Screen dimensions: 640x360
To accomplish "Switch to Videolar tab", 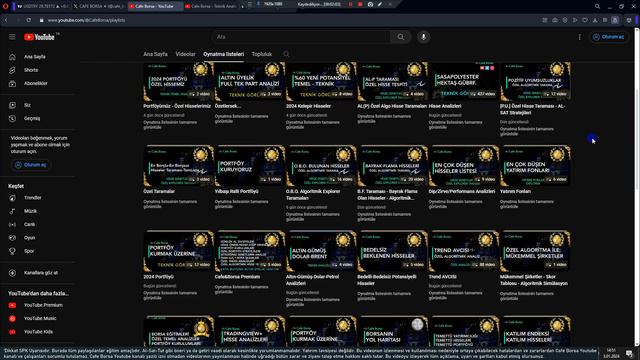I will click(x=185, y=54).
